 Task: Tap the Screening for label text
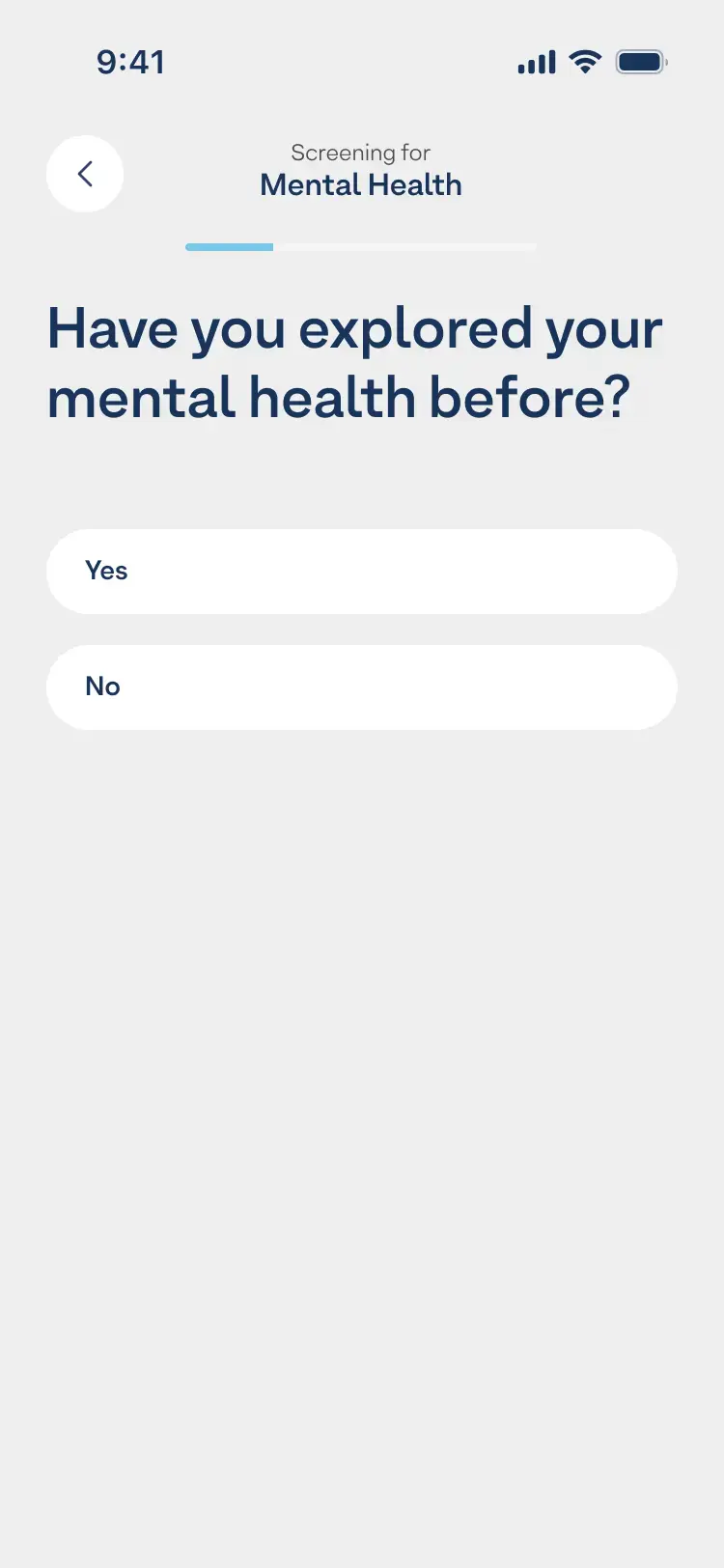(x=360, y=152)
